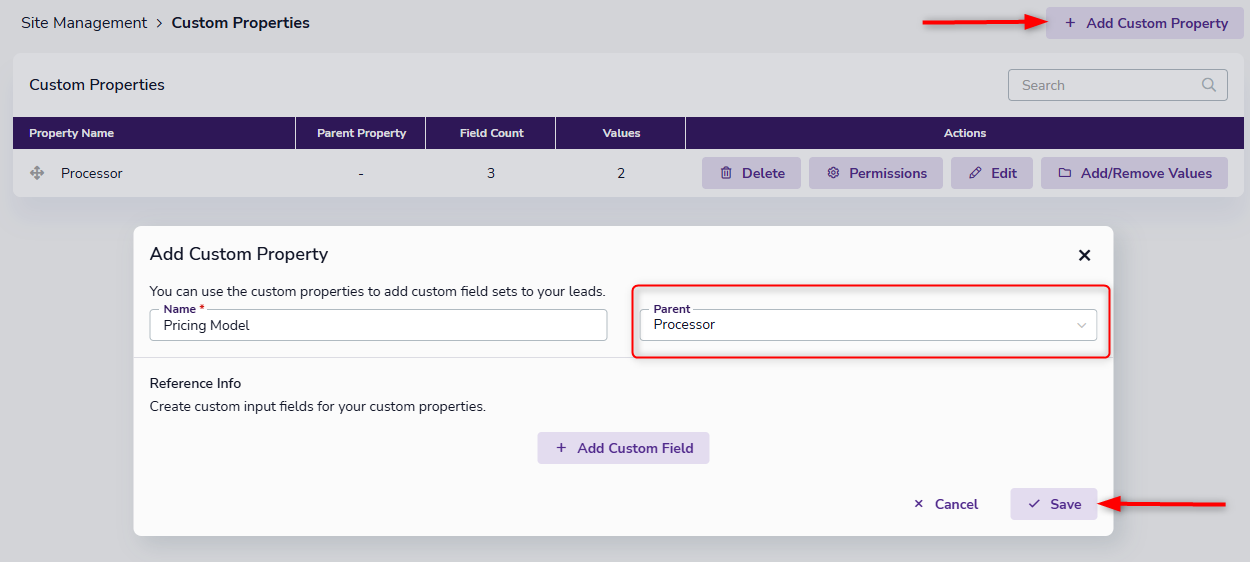Image resolution: width=1250 pixels, height=562 pixels.
Task: Save the Pricing Model custom property
Action: [x=1053, y=504]
